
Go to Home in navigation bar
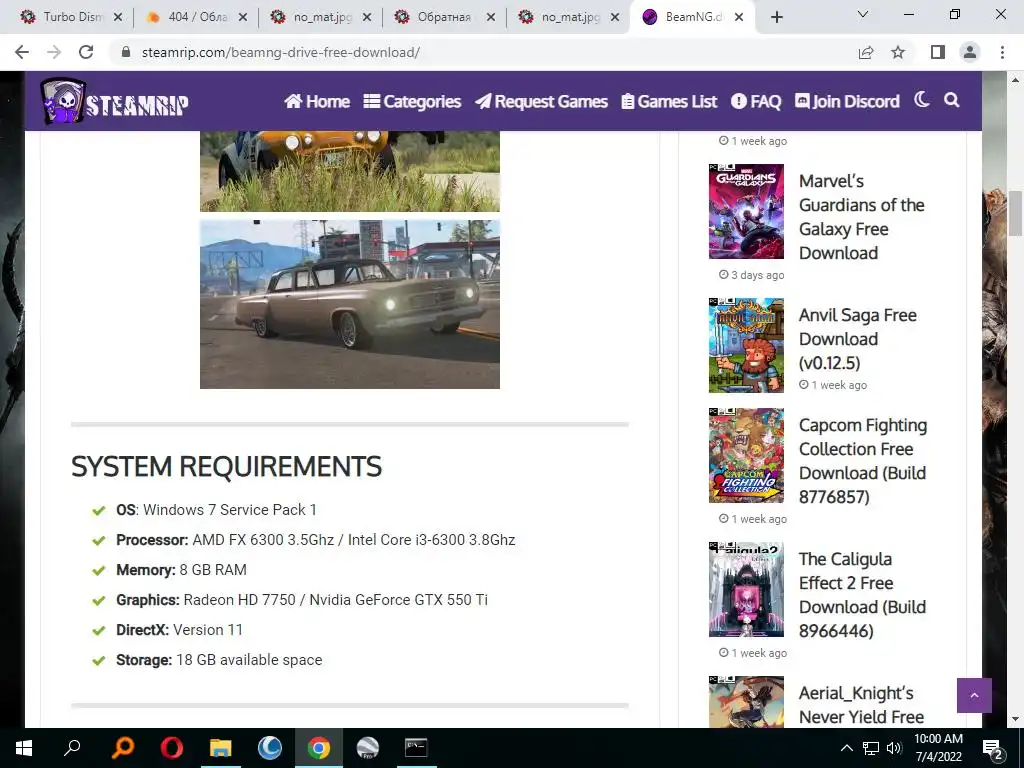(x=317, y=101)
